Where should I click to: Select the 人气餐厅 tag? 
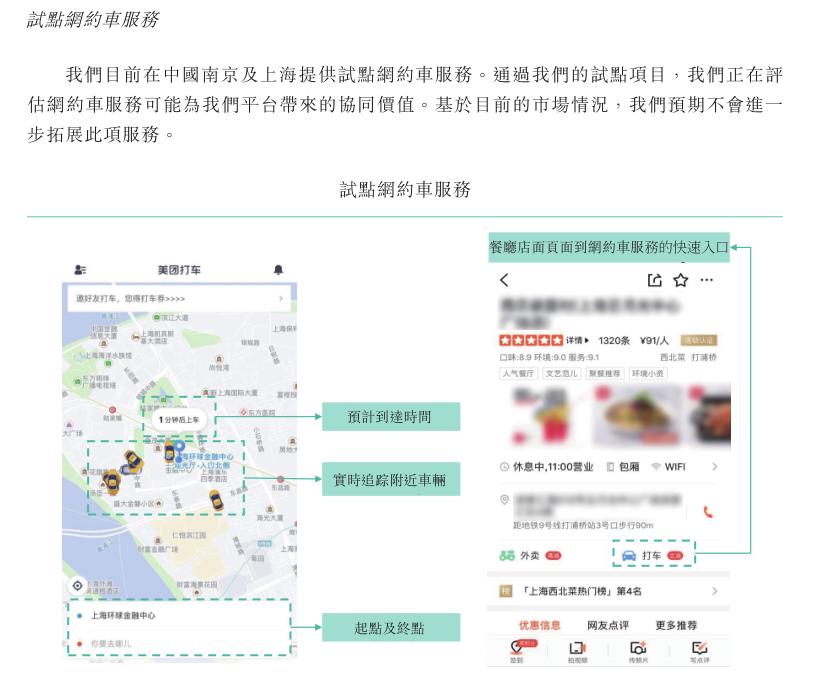(x=518, y=374)
